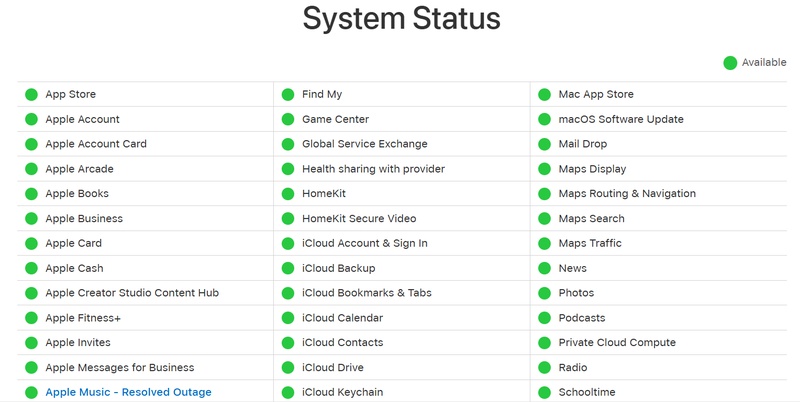800x402 pixels.
Task: Select the System Status heading
Action: coord(402,18)
